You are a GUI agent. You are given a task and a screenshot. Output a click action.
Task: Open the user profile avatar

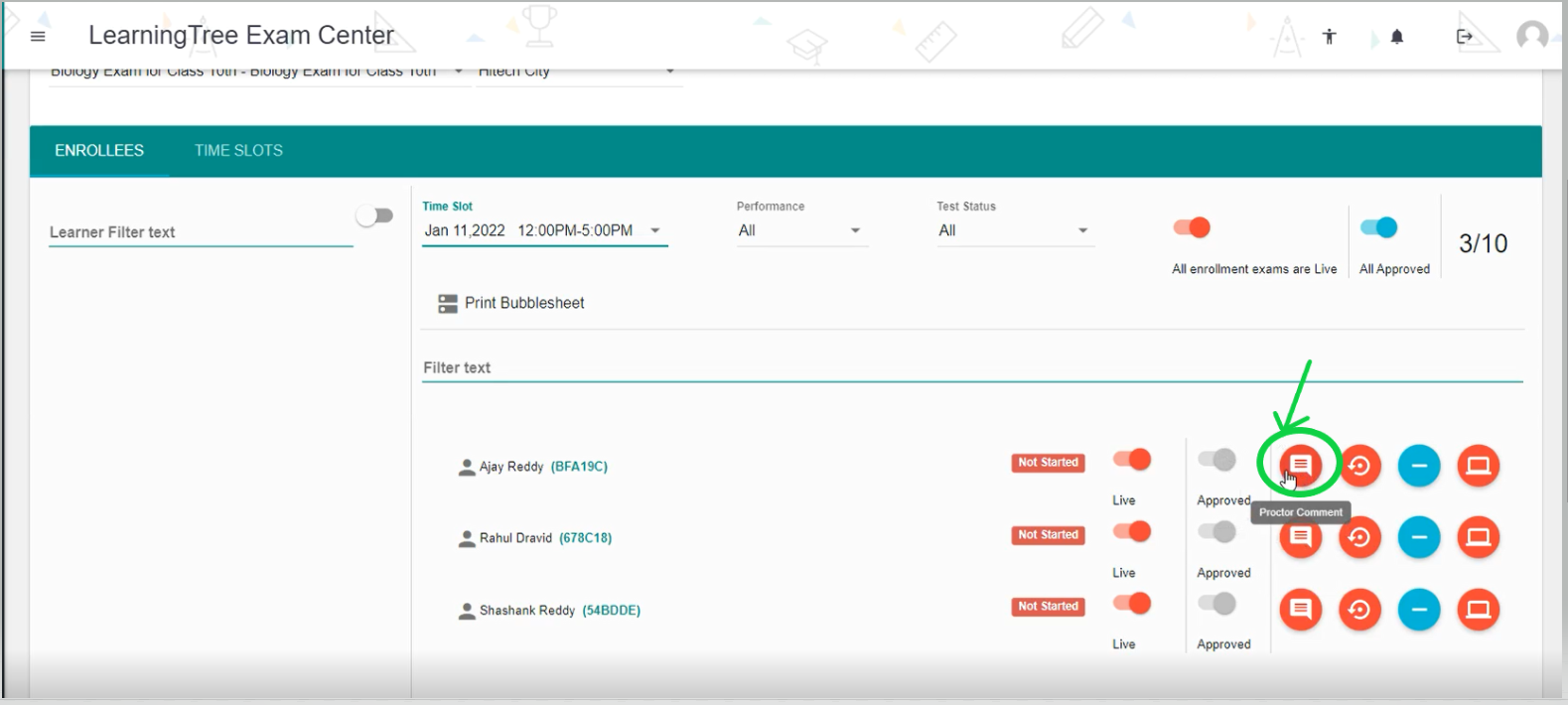click(x=1531, y=37)
